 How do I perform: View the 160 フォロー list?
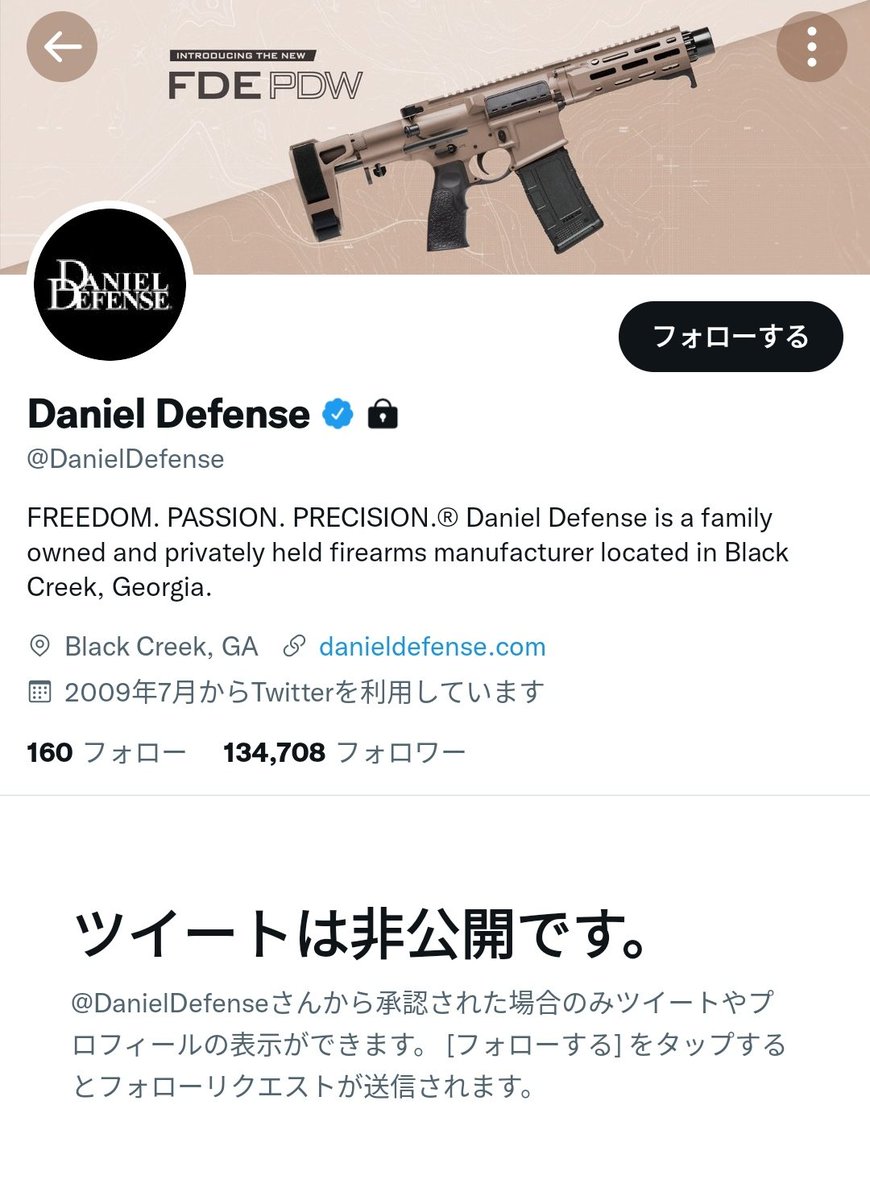pos(107,752)
